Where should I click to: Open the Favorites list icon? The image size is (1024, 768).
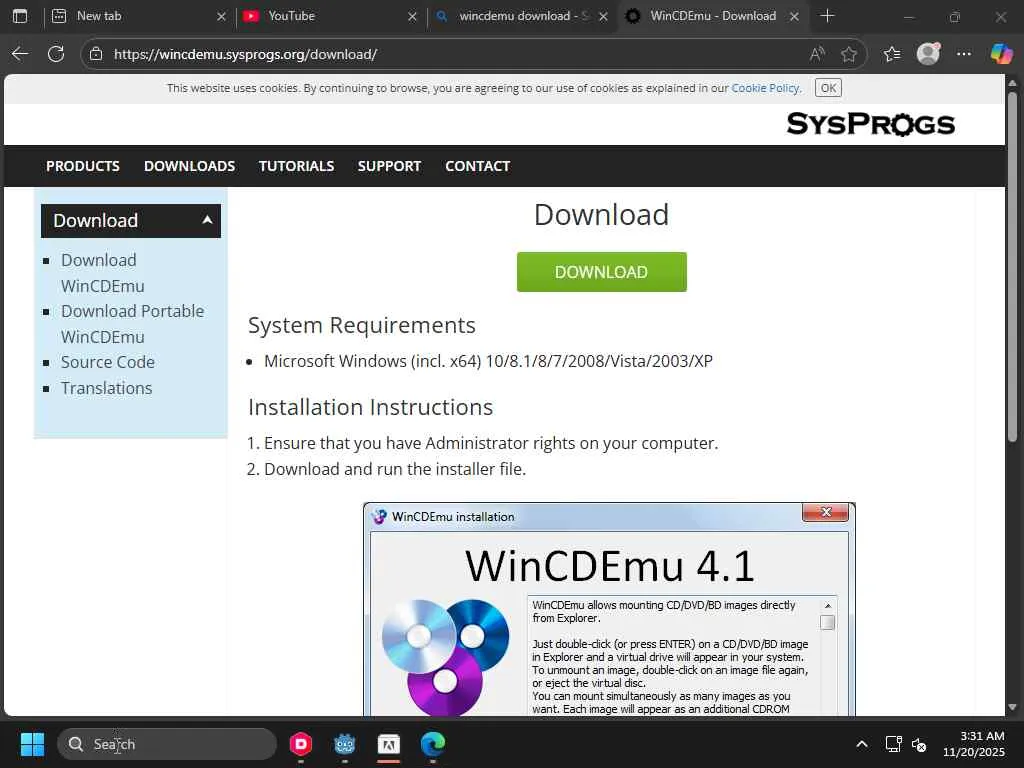coord(892,54)
